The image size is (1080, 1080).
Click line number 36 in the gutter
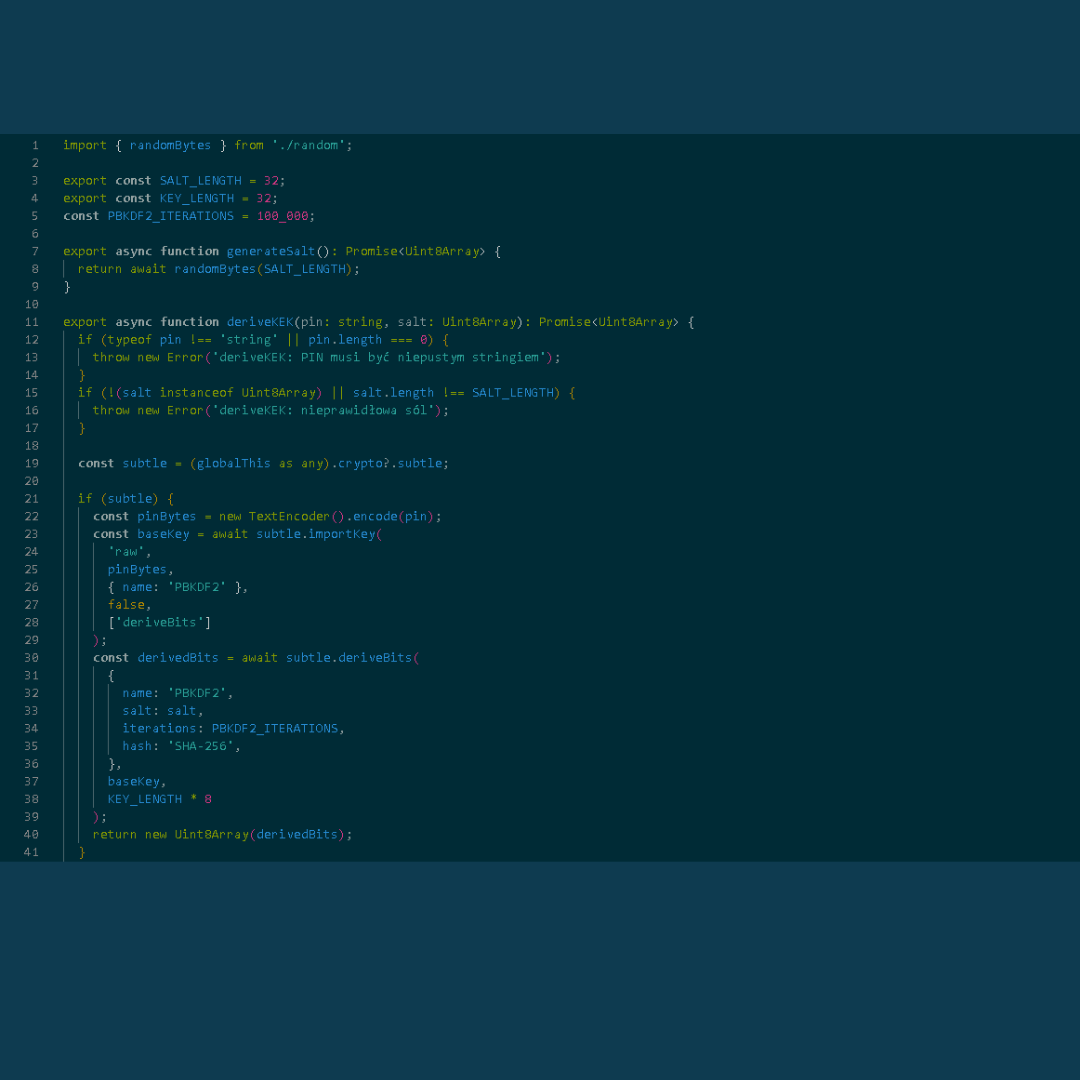pos(32,764)
